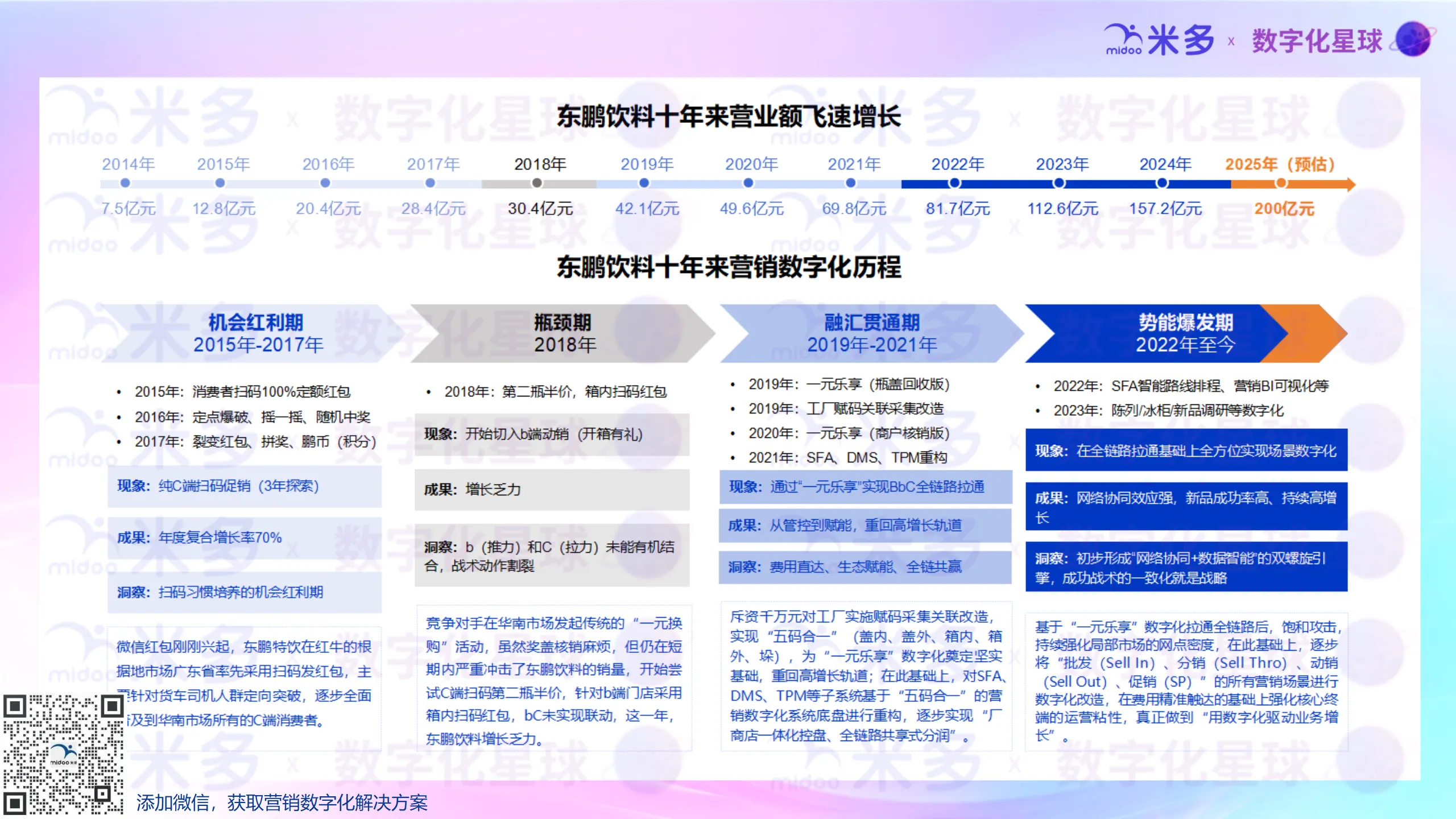The width and height of the screenshot is (1456, 819).
Task: Click the 2014年 timeline dot
Action: 125,183
